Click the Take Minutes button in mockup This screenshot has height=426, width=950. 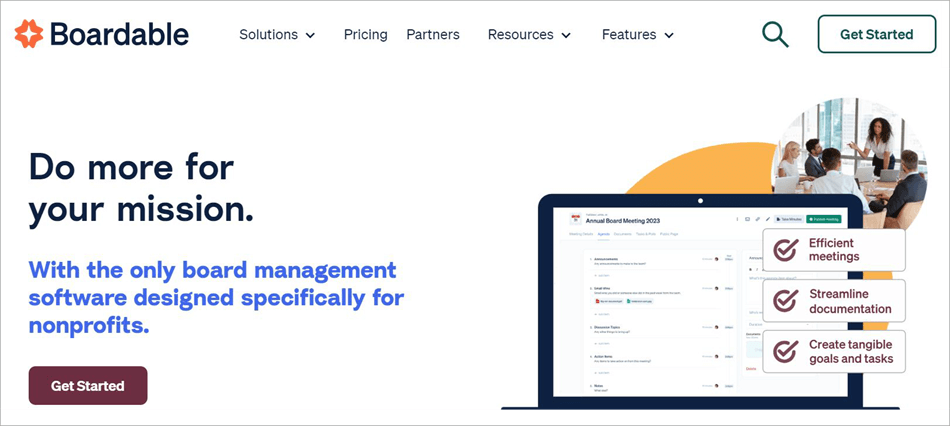point(789,219)
